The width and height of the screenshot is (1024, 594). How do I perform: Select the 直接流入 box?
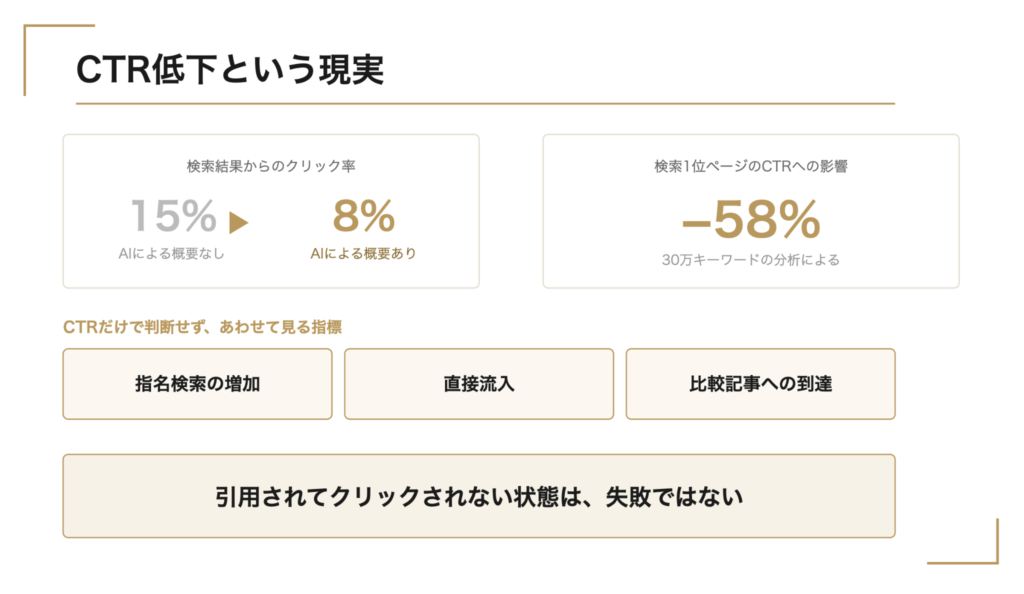479,384
